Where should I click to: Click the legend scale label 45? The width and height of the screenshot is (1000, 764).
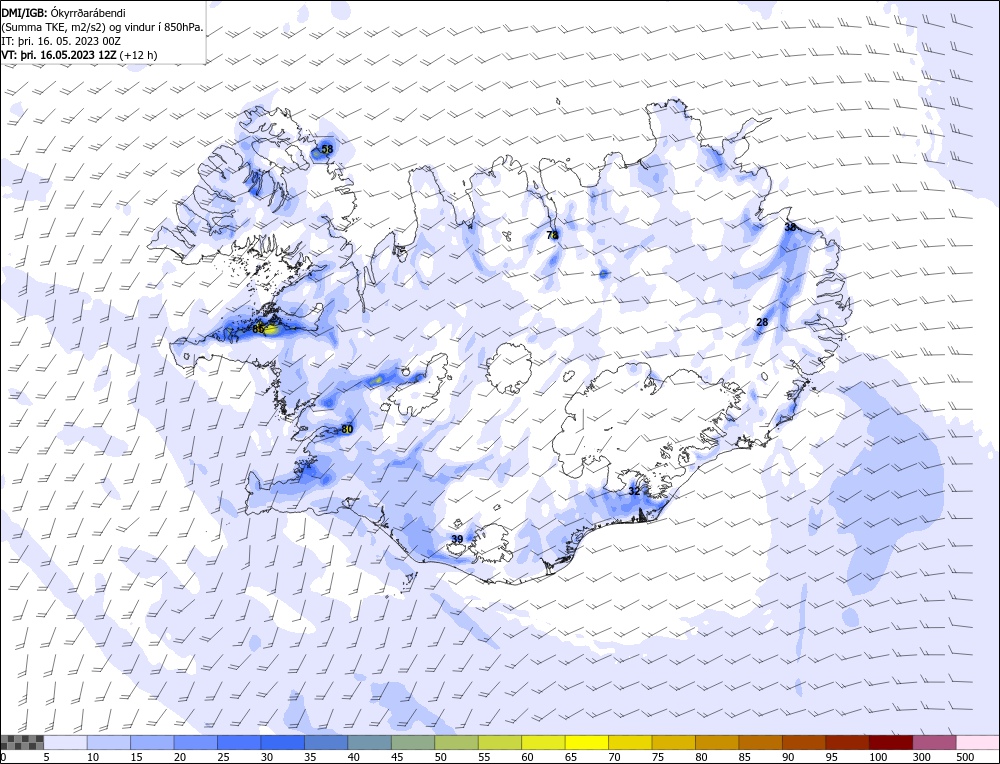[x=397, y=757]
